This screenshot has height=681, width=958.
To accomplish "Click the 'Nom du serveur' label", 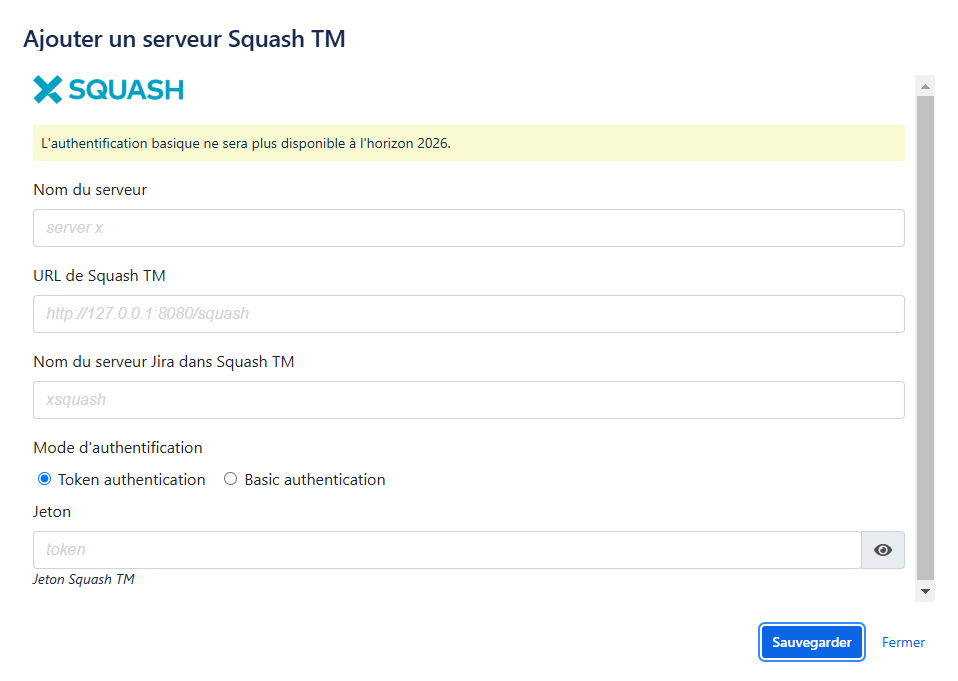I will 90,189.
